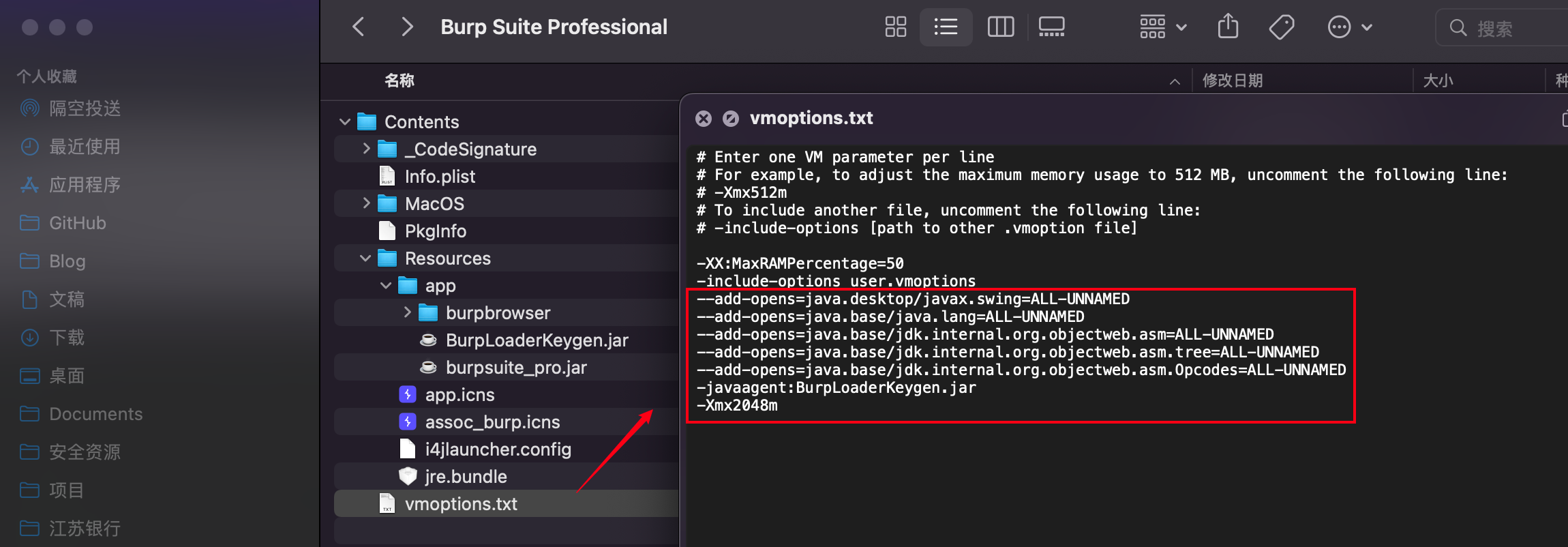Expand the burpbrowser folder

click(407, 312)
